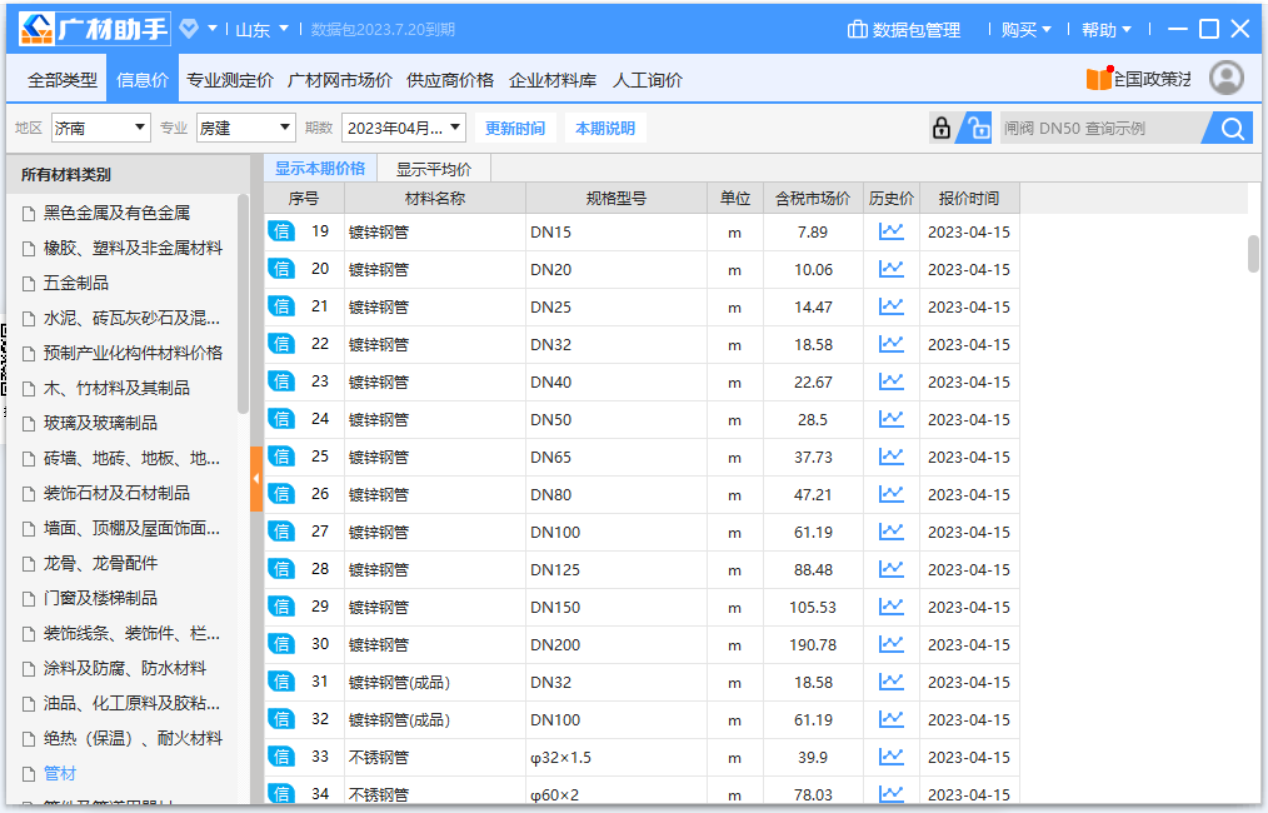Switch to 人工询价 tab
Viewport: 1268px width, 813px height.
[x=648, y=80]
